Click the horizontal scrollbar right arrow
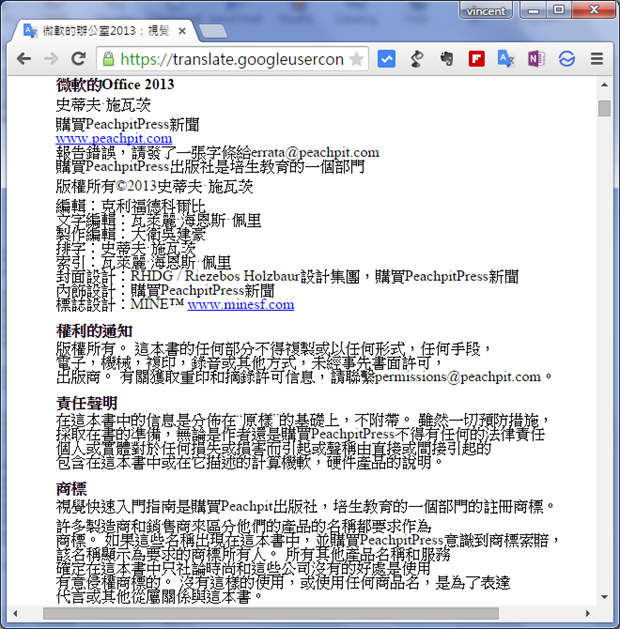 pos(588,613)
